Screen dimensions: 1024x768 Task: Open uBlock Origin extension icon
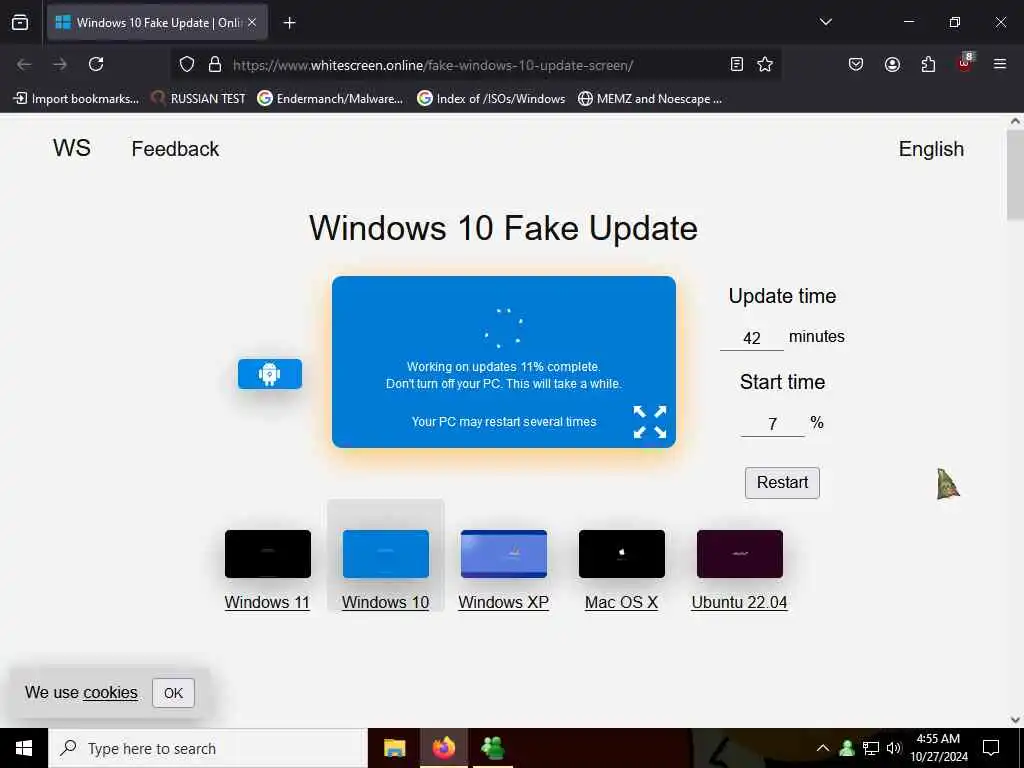(965, 63)
